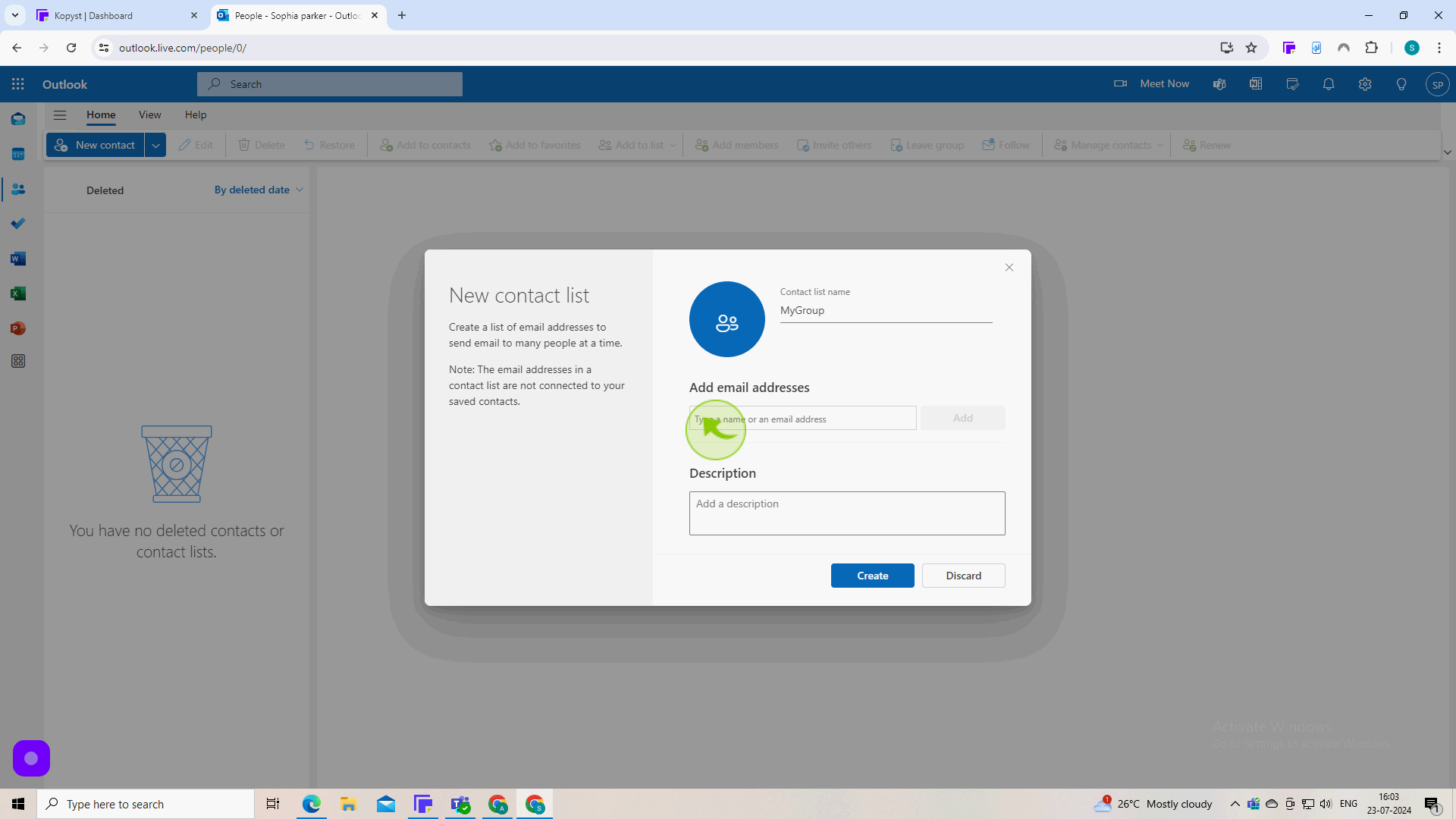Click the Create button to save contact list
Screen dimensions: 1456x819
click(x=872, y=575)
